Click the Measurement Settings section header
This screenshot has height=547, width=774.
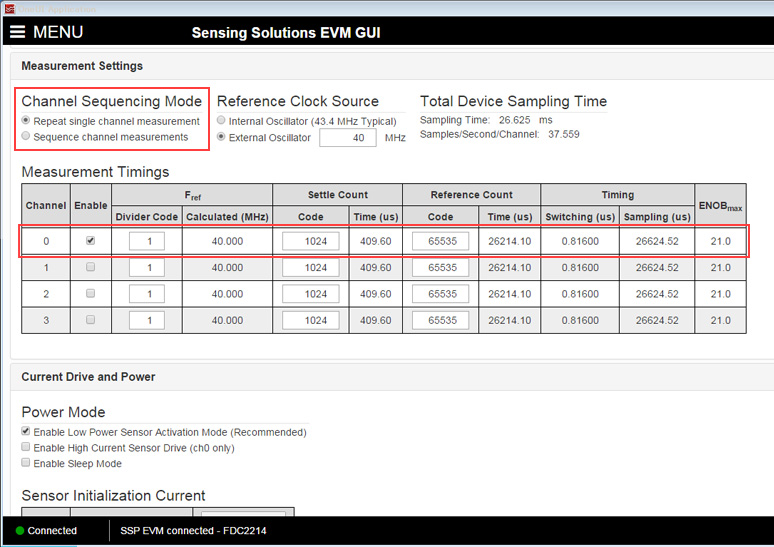(x=82, y=66)
